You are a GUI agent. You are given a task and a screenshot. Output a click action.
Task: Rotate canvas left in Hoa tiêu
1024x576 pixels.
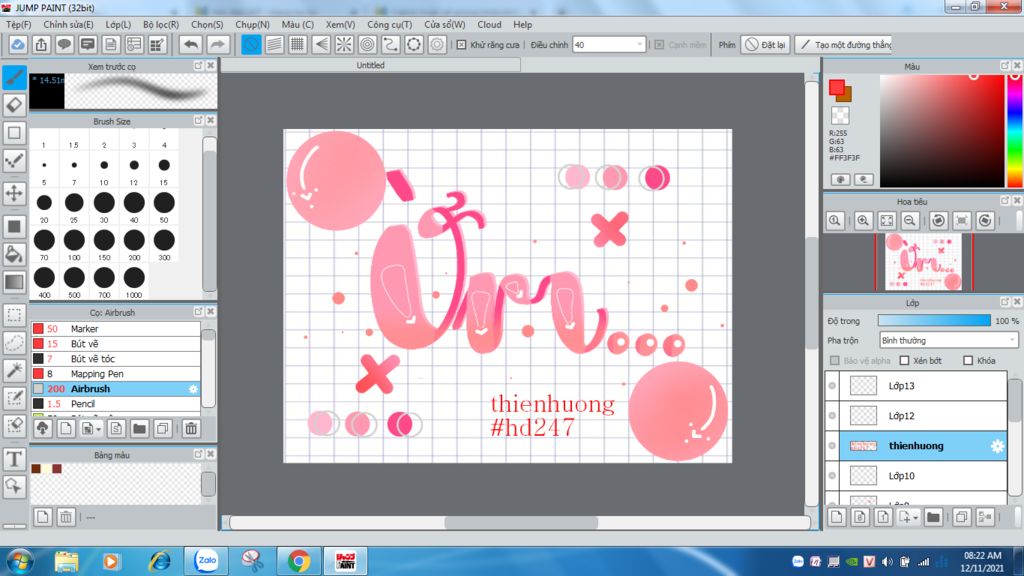click(938, 221)
